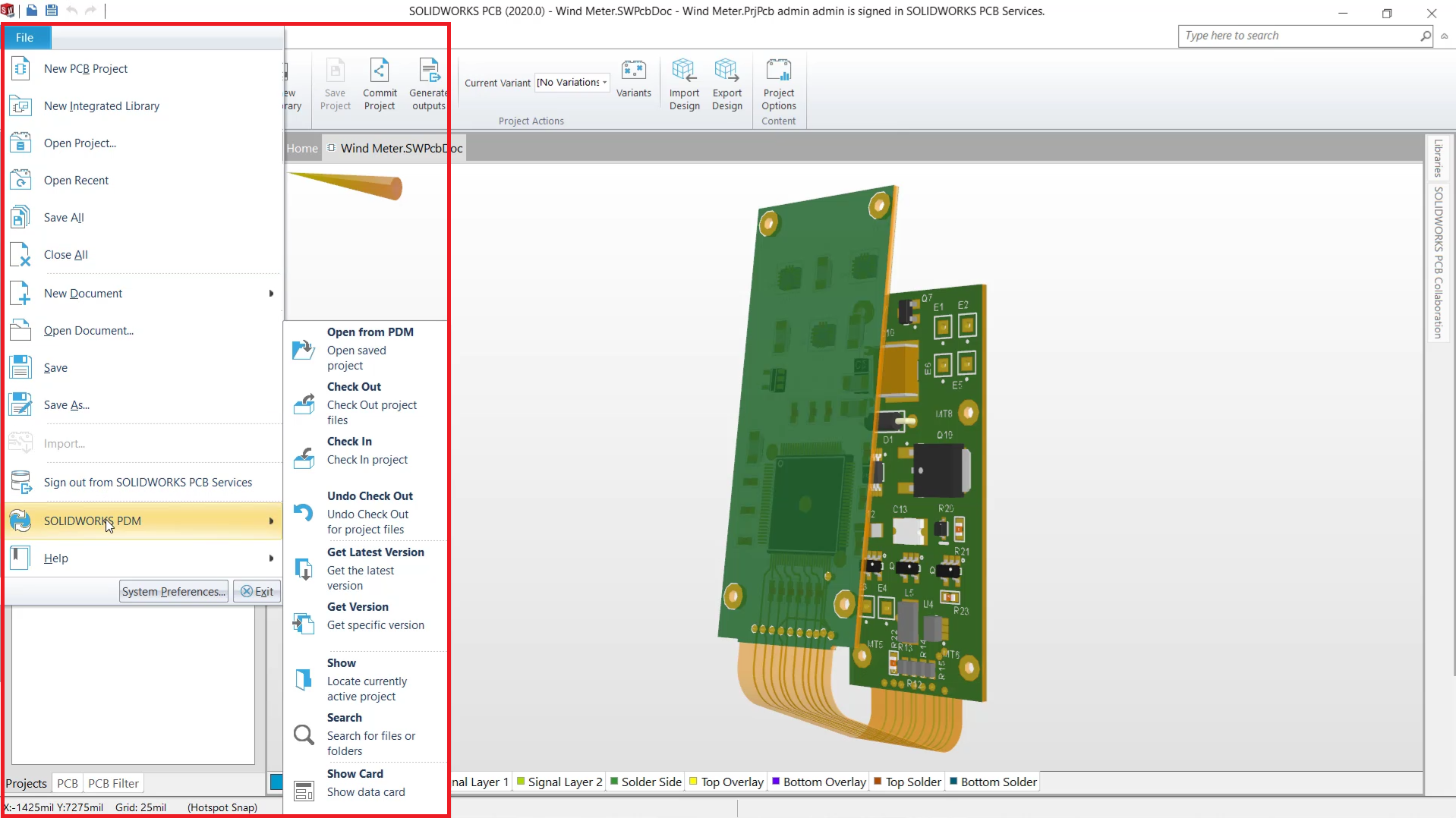
Task: Choose Sign out from SOLIDWORKS PCB Services
Action: (x=143, y=483)
